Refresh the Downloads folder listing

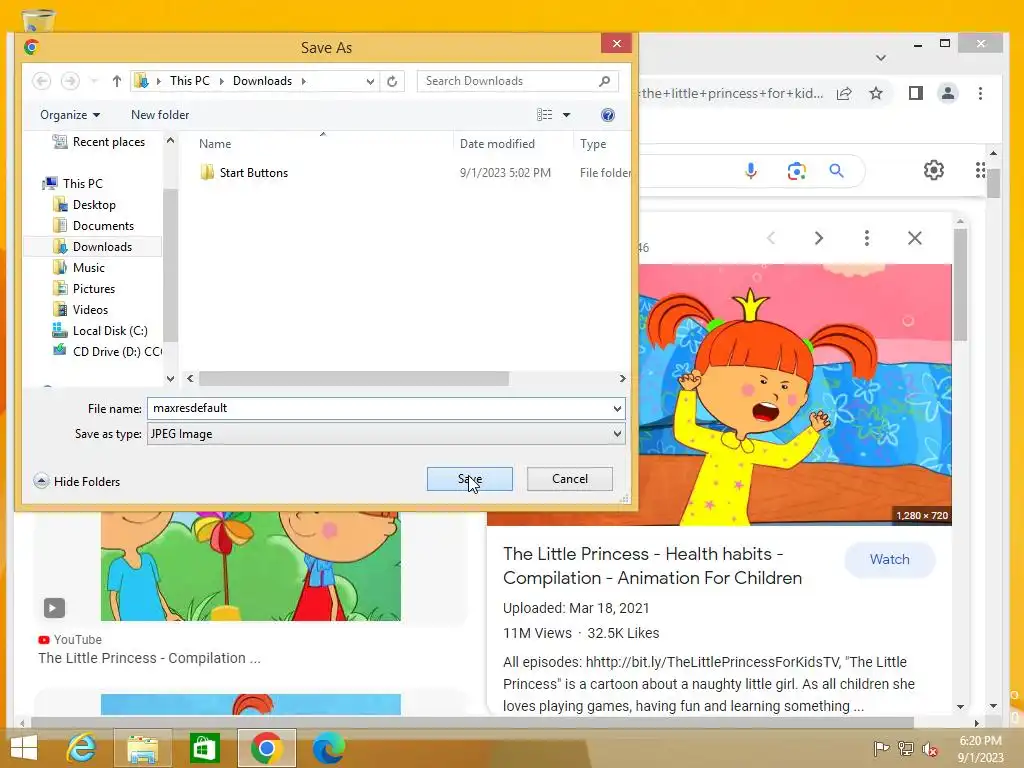tap(392, 81)
